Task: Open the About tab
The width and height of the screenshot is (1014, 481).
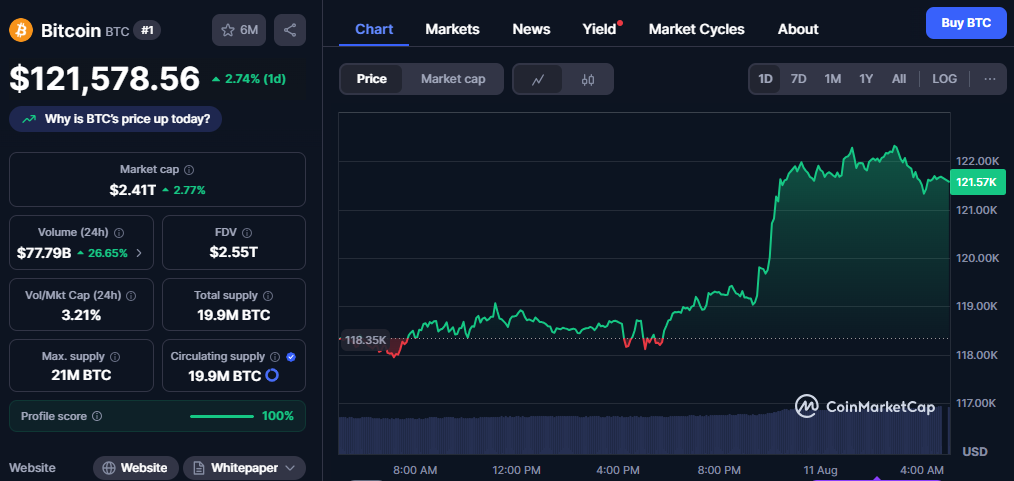Action: (x=798, y=29)
